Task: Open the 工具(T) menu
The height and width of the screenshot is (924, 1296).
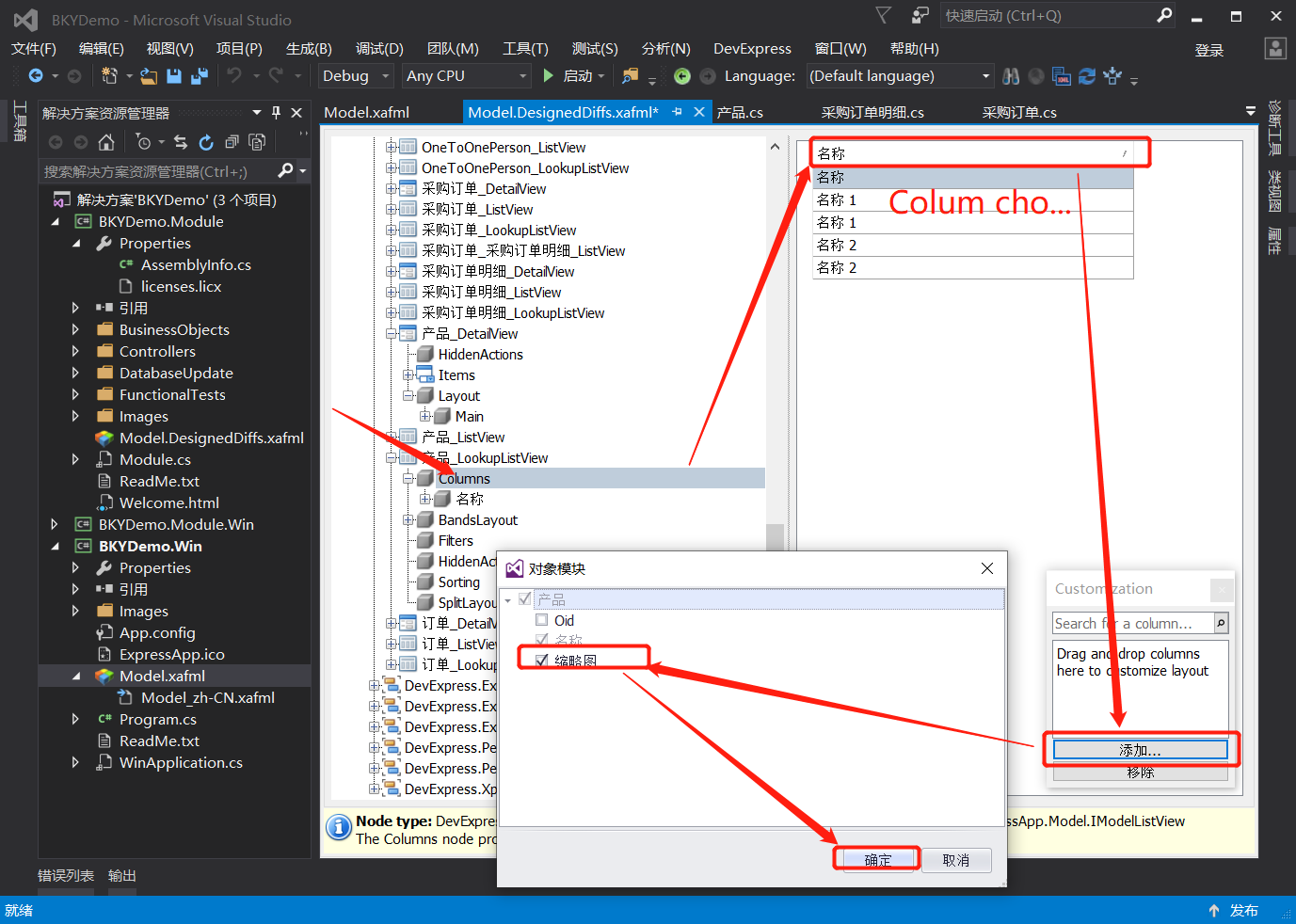Action: click(525, 49)
